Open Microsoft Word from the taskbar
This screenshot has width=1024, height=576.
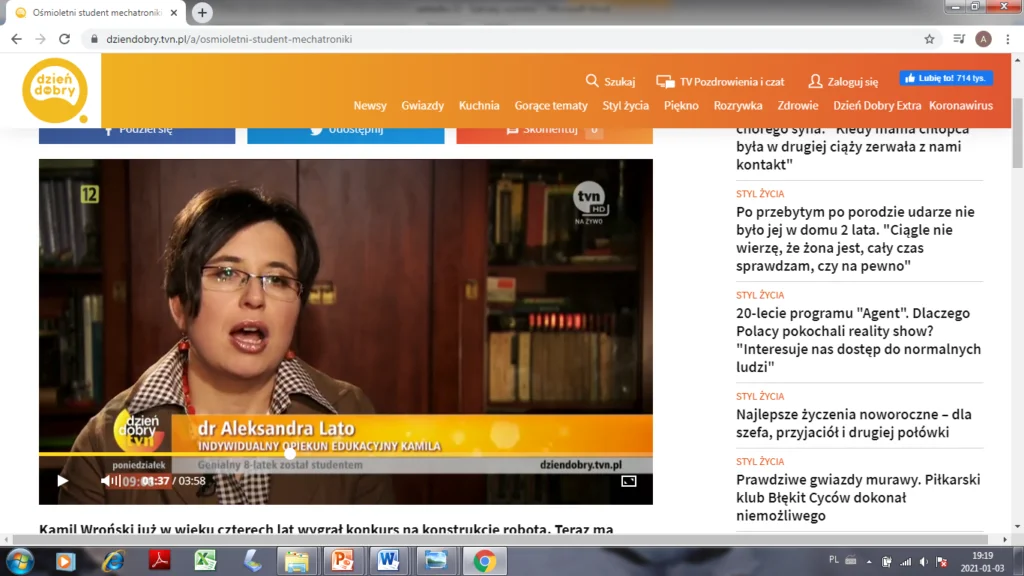coord(388,561)
